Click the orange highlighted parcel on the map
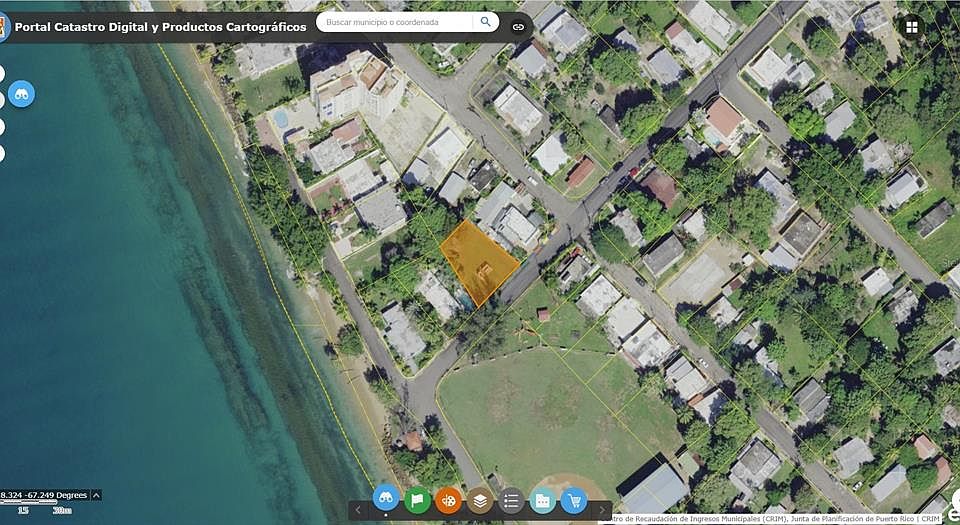Image resolution: width=960 pixels, height=525 pixels. point(477,260)
